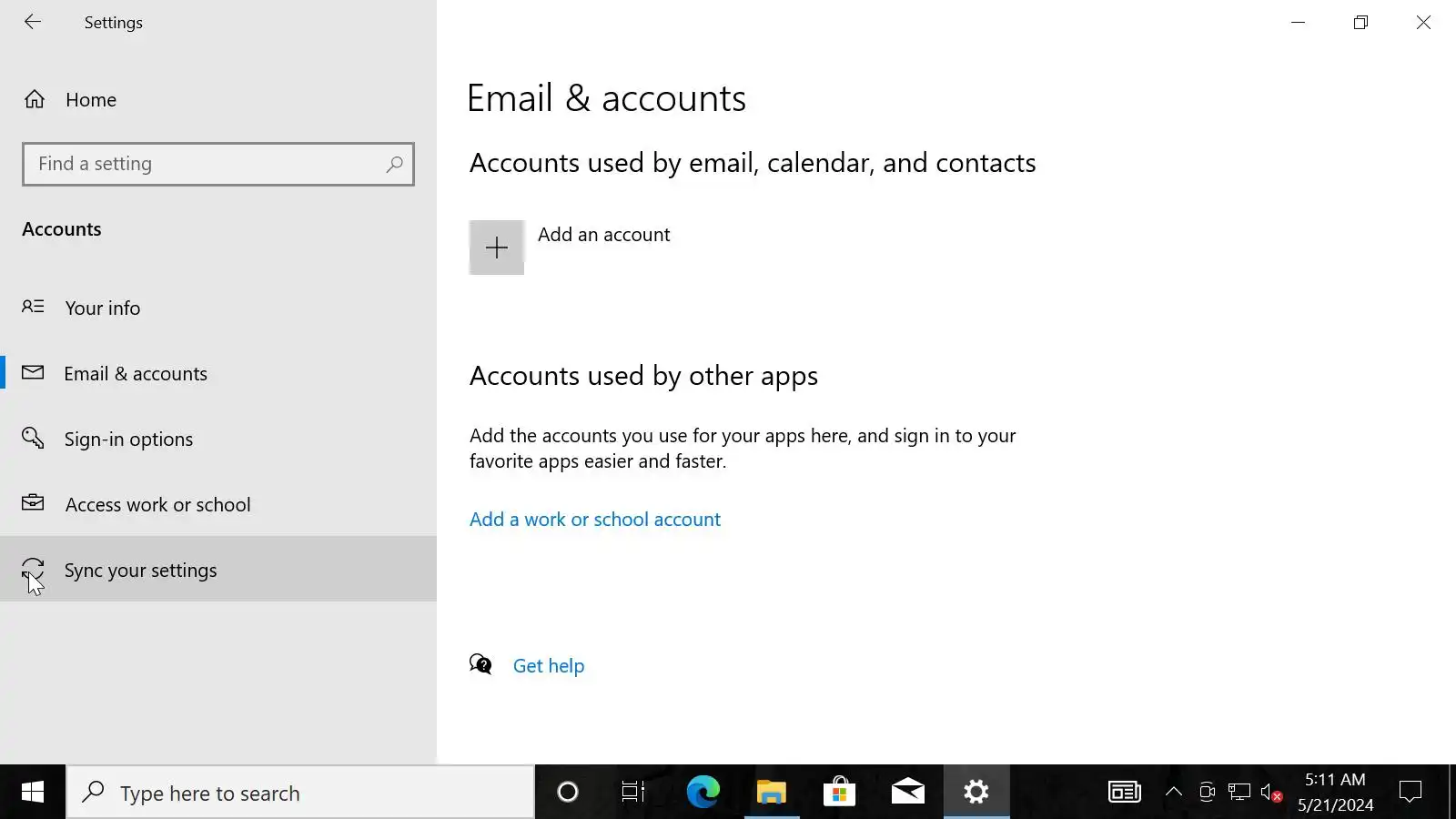Open Microsoft Store from taskbar
The height and width of the screenshot is (819, 1456).
click(x=839, y=793)
